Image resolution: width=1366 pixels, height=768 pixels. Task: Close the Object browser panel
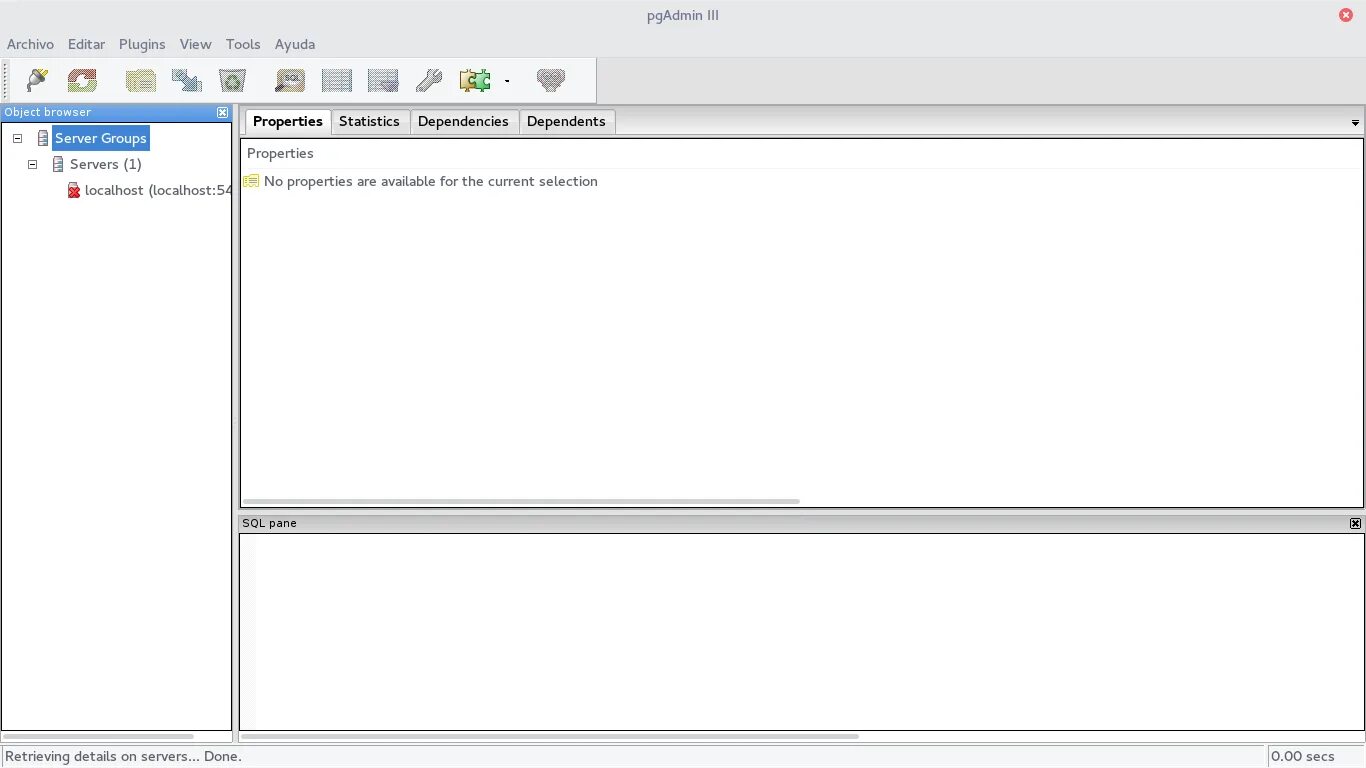(x=223, y=112)
